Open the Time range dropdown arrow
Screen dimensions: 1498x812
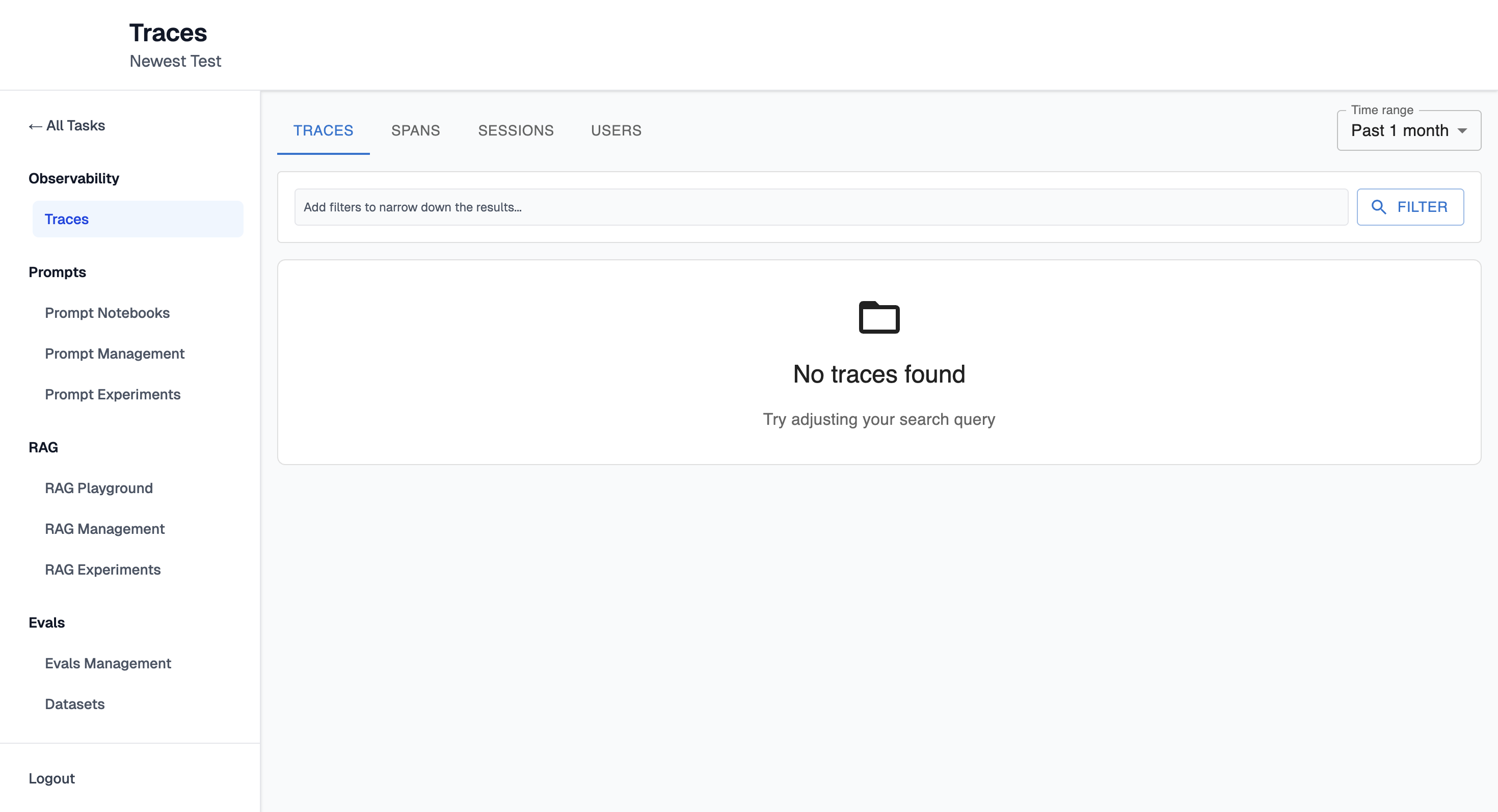(x=1462, y=131)
